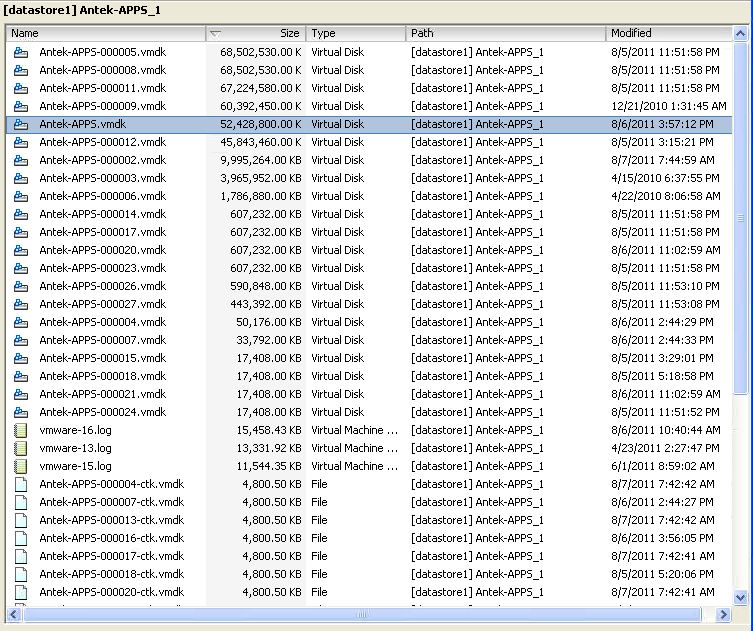This screenshot has height=631, width=753.
Task: Click the disk icon beside Antek-APPS-000008.vmdk
Action: [x=21, y=70]
